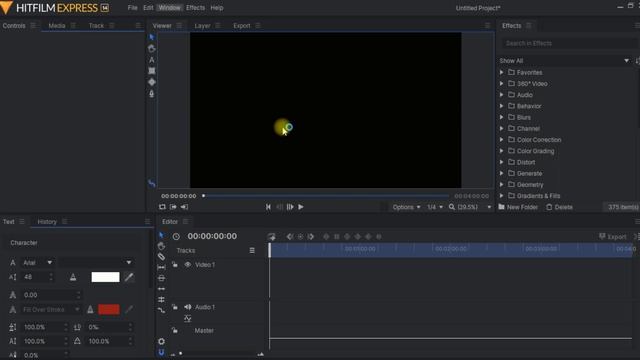Toggle loop playback in Viewer
Viewport: 640px width, 360px height.
[162, 207]
